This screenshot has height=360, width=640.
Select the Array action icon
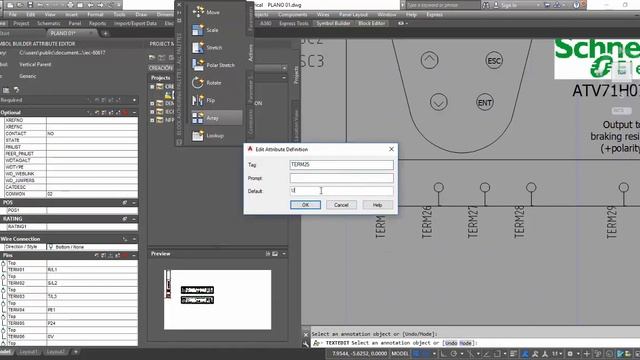pyautogui.click(x=198, y=118)
